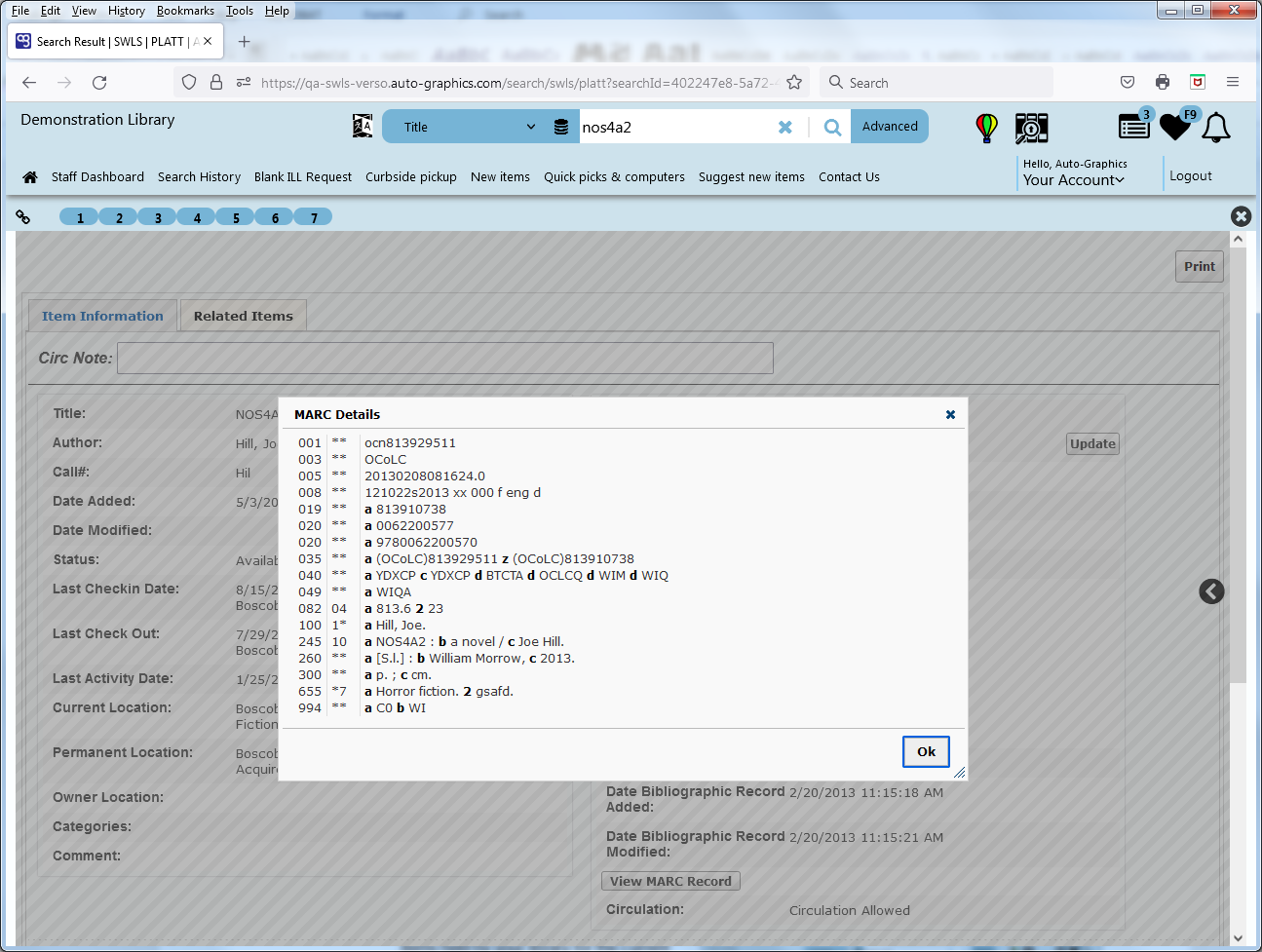Open a new browser tab

[244, 42]
